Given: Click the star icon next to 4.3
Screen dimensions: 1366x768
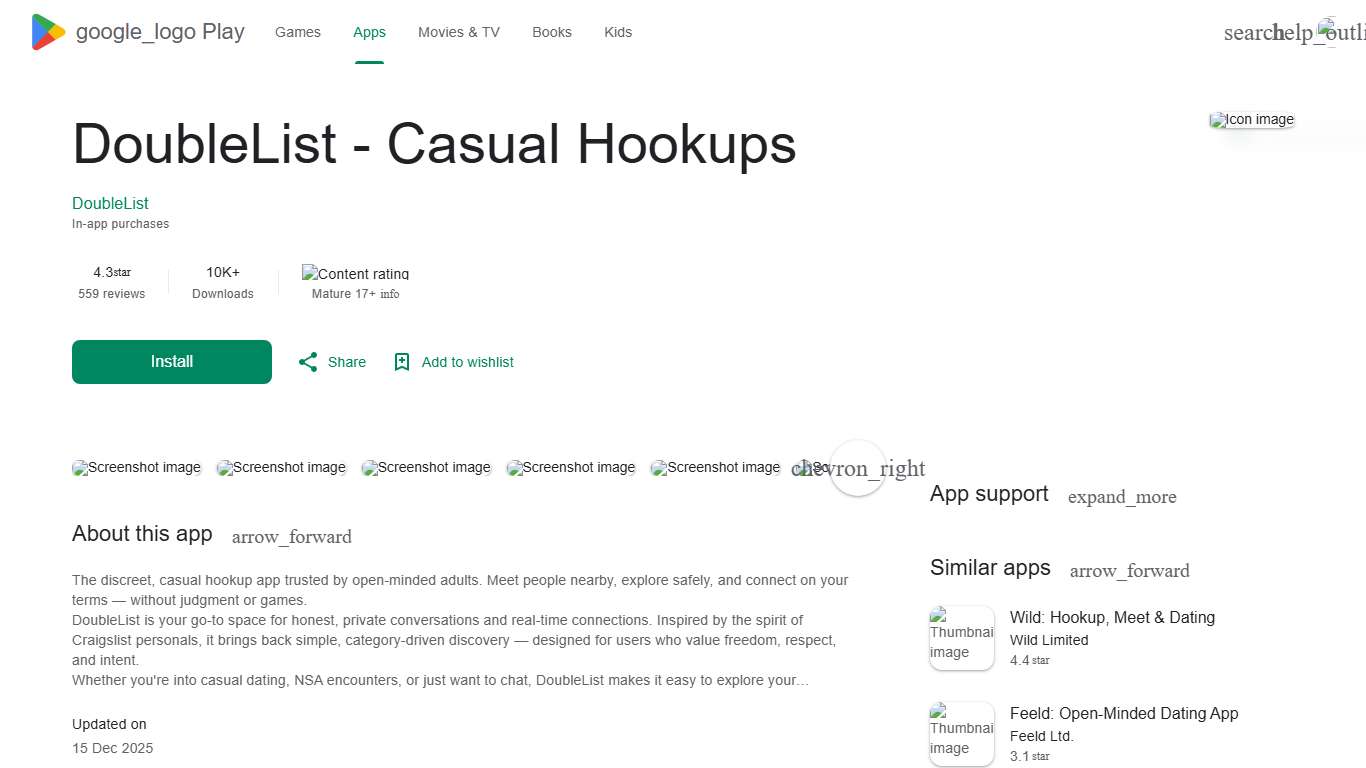Looking at the screenshot, I should (x=122, y=271).
